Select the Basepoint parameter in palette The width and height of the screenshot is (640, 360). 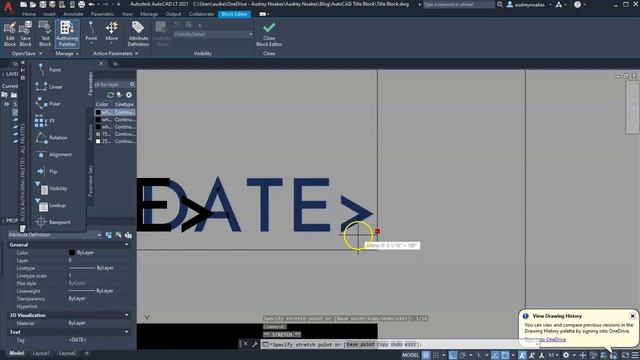pyautogui.click(x=53, y=222)
